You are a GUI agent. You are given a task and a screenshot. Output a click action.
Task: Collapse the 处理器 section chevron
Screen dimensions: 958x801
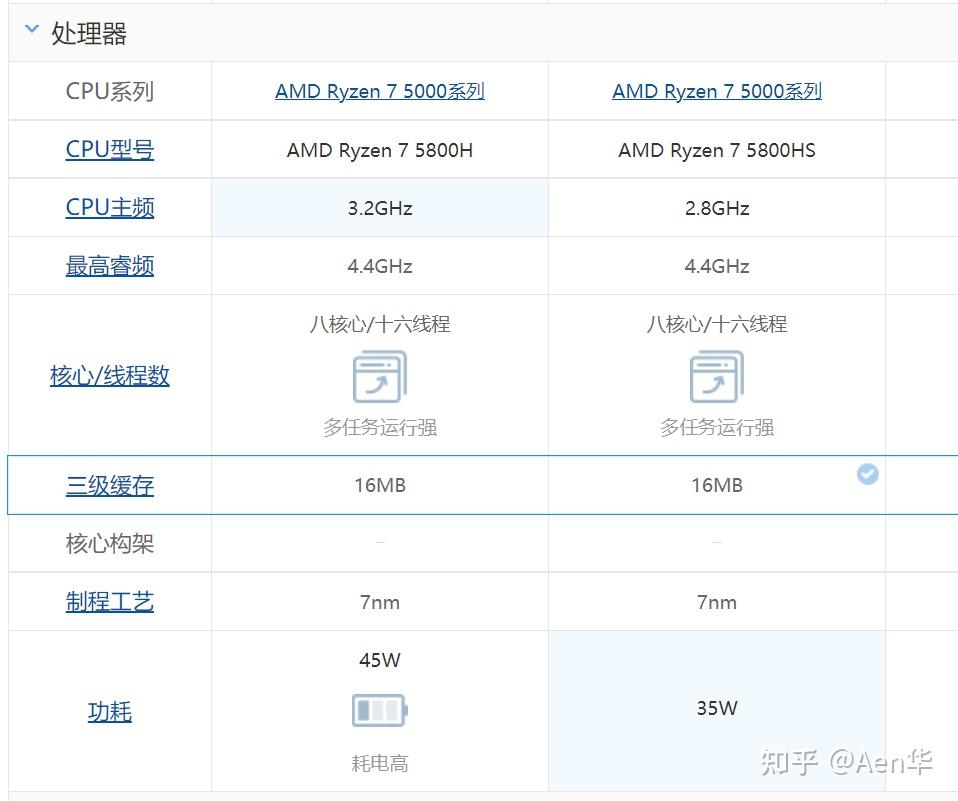point(32,29)
